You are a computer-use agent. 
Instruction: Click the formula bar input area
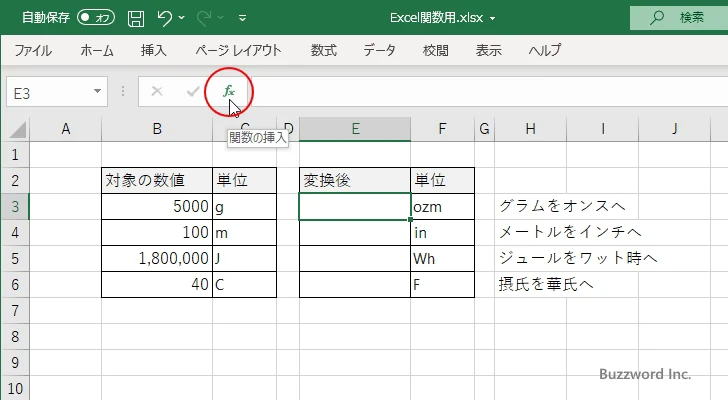[x=490, y=91]
